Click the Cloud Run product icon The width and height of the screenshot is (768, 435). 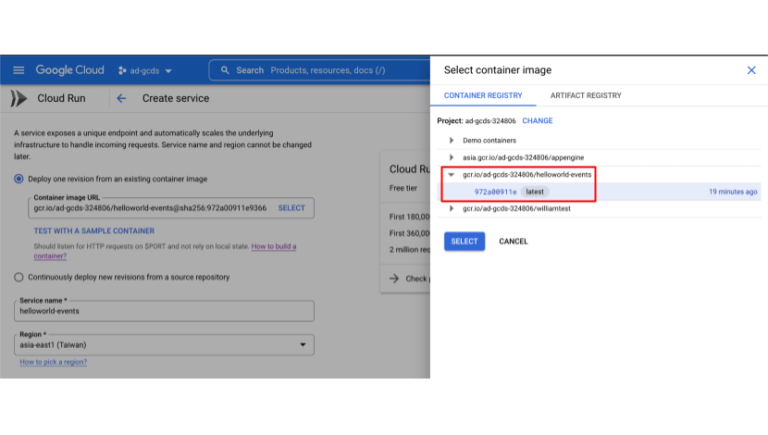[19, 98]
